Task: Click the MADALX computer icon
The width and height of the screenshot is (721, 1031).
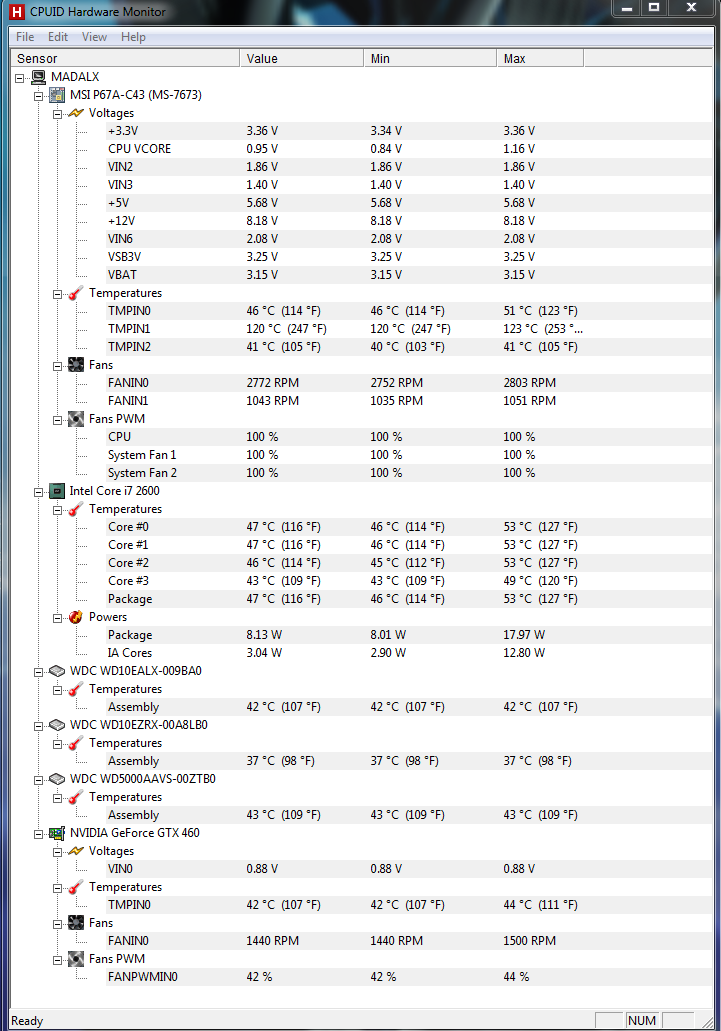Action: 38,77
